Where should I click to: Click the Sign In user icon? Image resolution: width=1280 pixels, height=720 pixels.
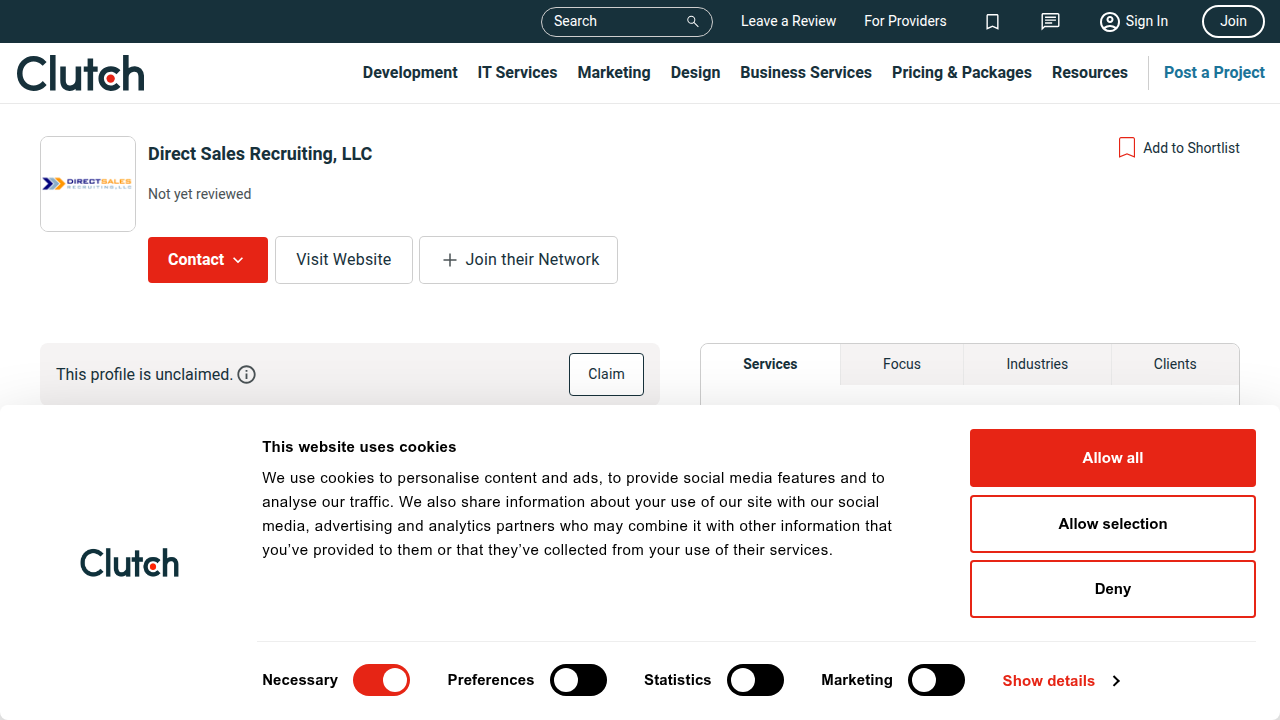click(x=1109, y=21)
